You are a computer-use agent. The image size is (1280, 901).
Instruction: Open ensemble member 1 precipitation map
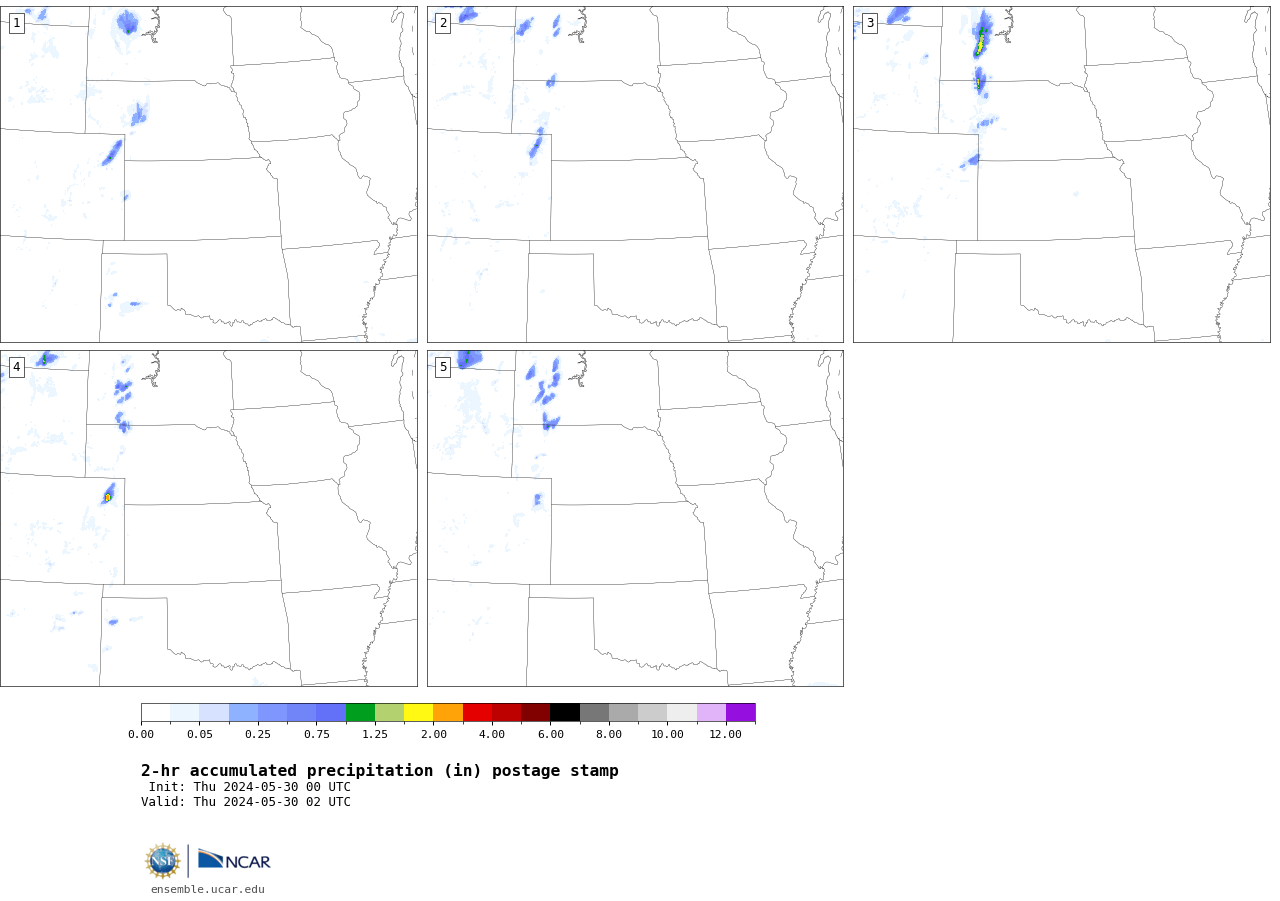pos(209,175)
